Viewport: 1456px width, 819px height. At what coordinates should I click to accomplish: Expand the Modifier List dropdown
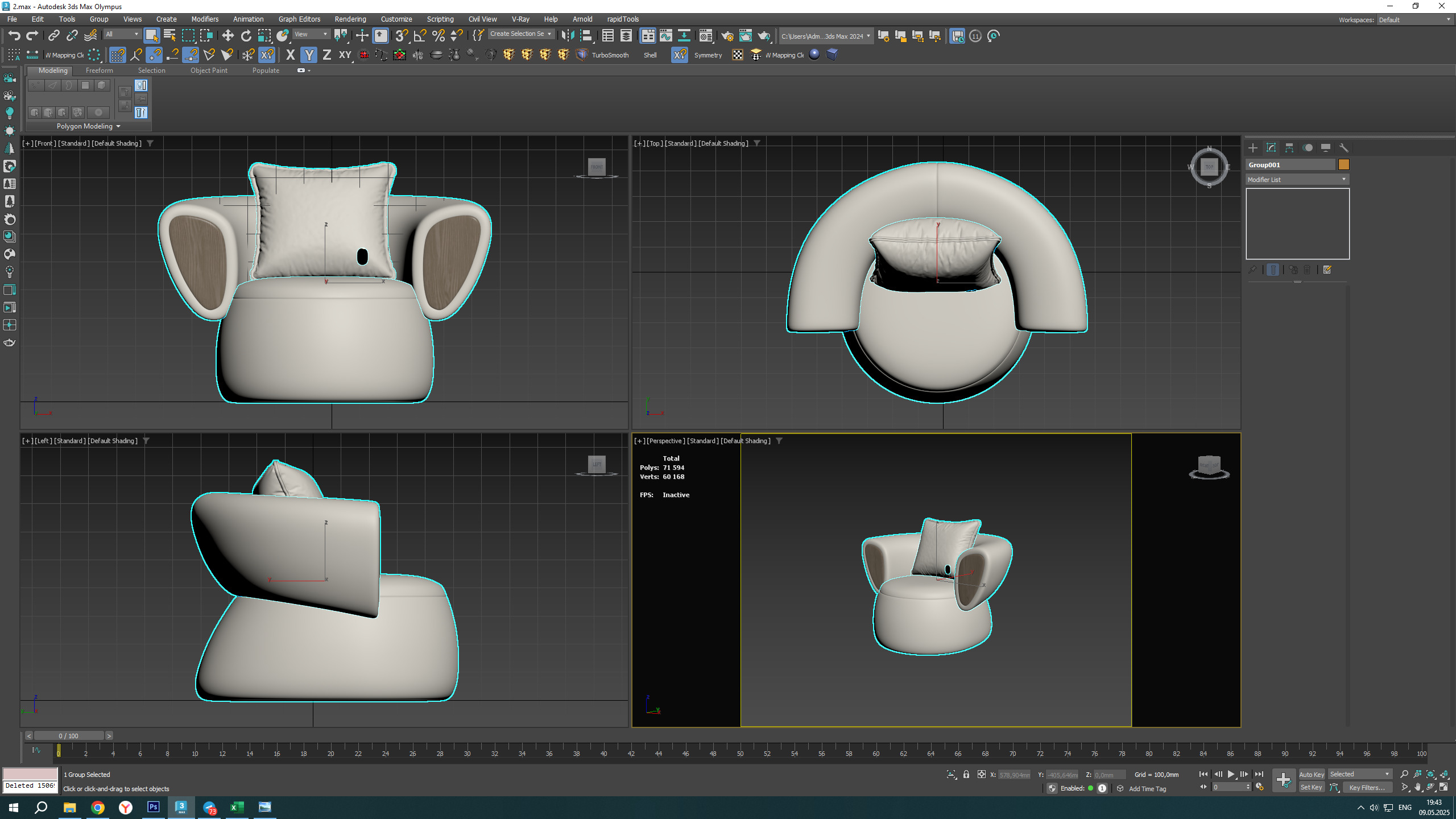click(x=1297, y=179)
